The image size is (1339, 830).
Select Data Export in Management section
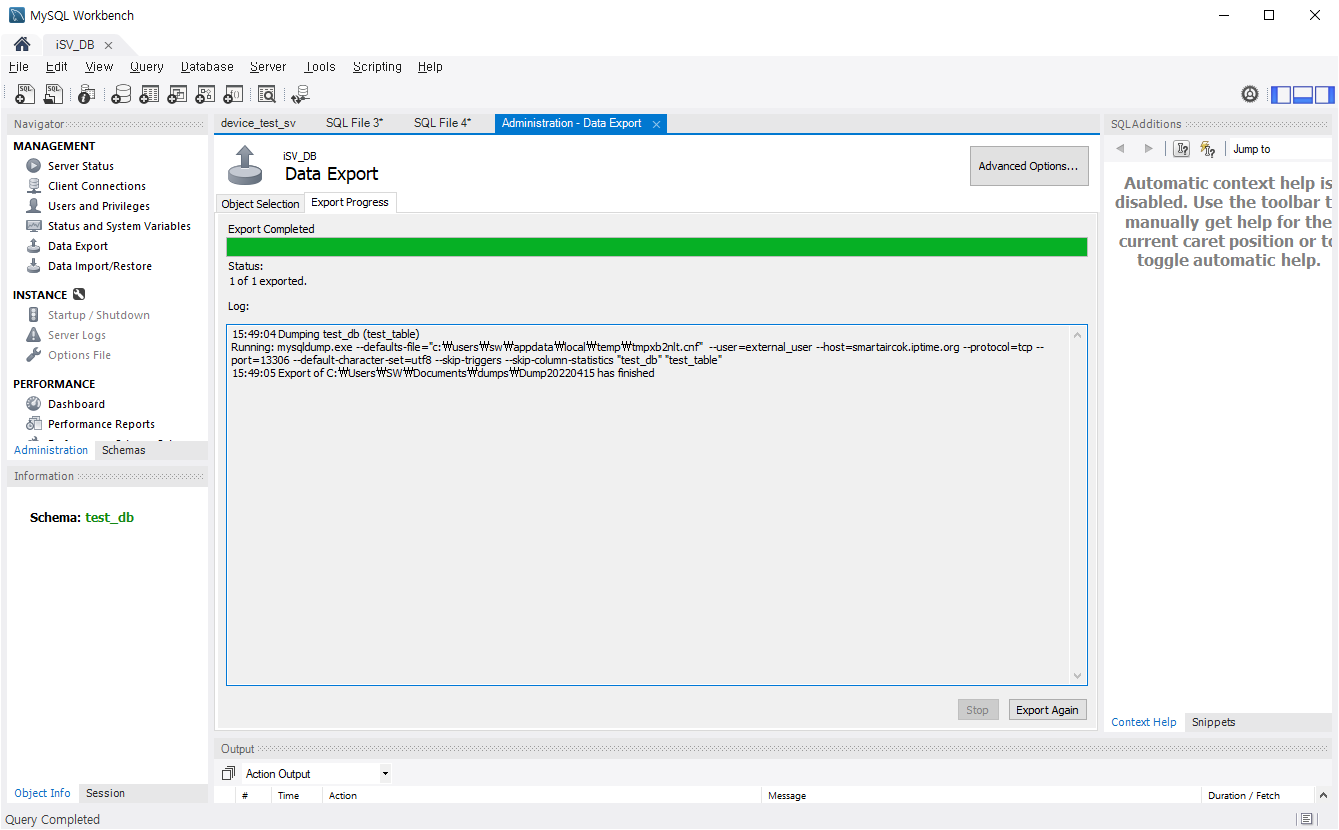click(x=78, y=246)
